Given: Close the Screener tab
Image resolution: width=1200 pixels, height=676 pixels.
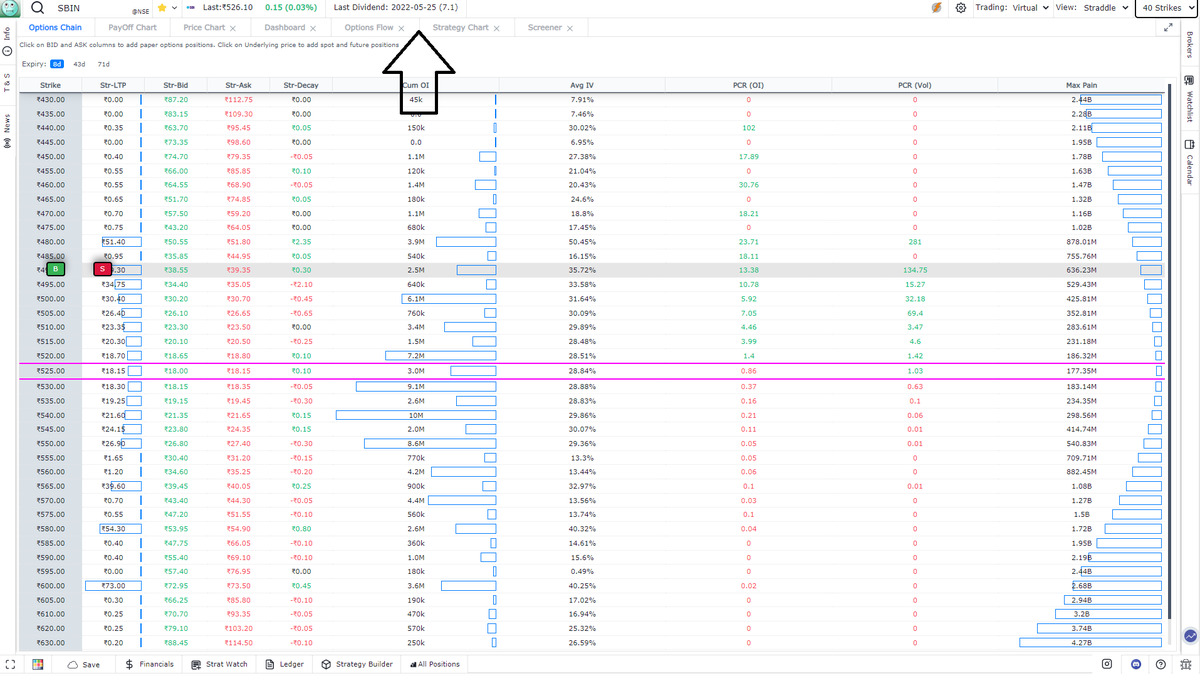Looking at the screenshot, I should pos(570,28).
